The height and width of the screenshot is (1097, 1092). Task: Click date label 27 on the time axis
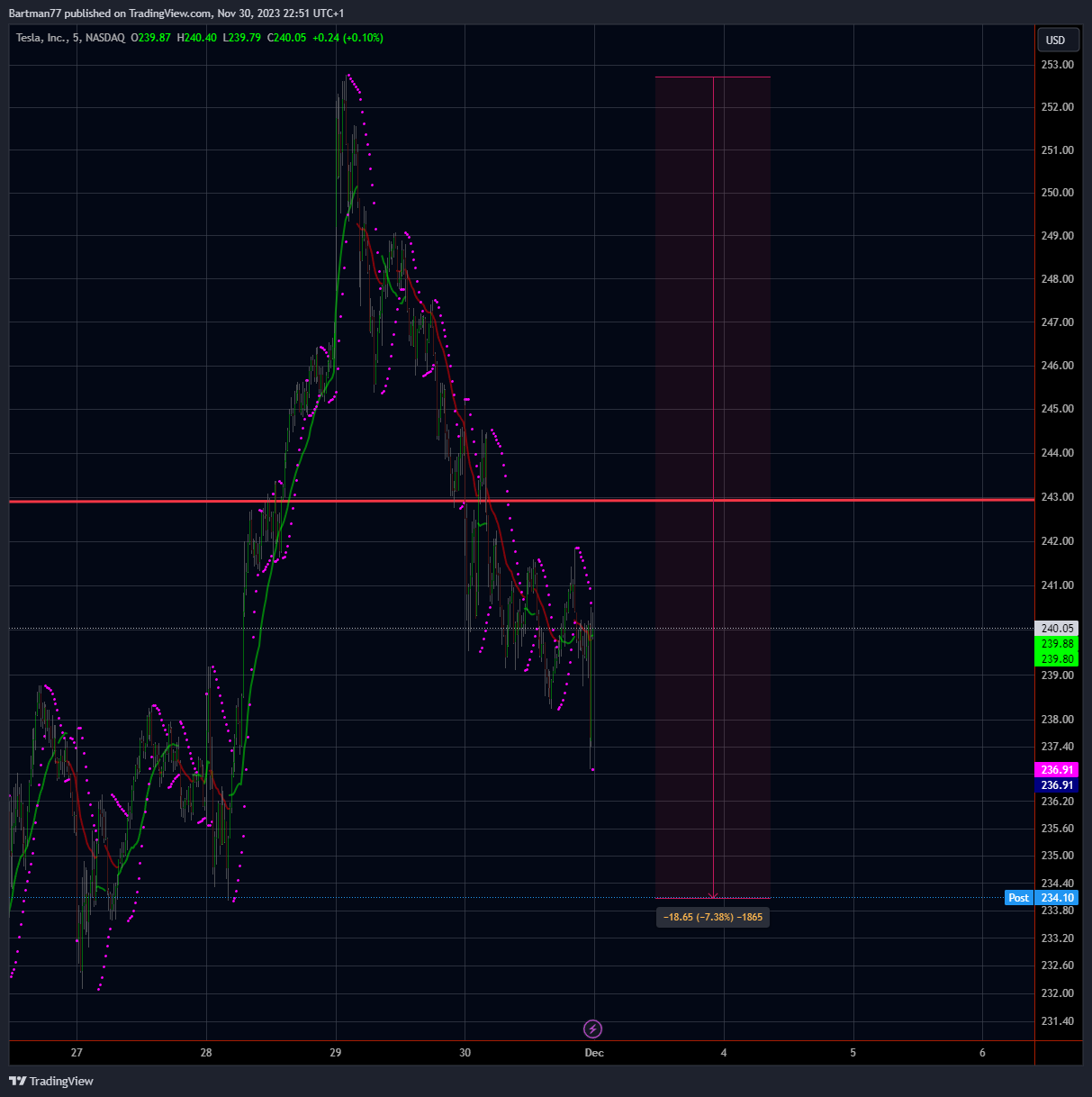(x=77, y=1053)
